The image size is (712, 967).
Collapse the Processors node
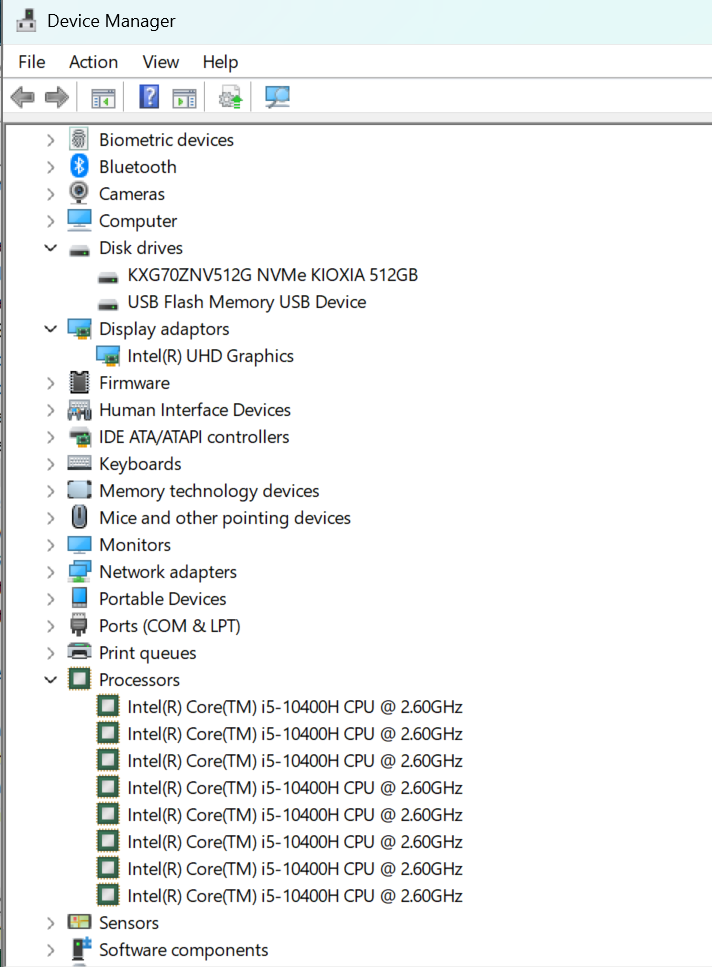click(51, 680)
